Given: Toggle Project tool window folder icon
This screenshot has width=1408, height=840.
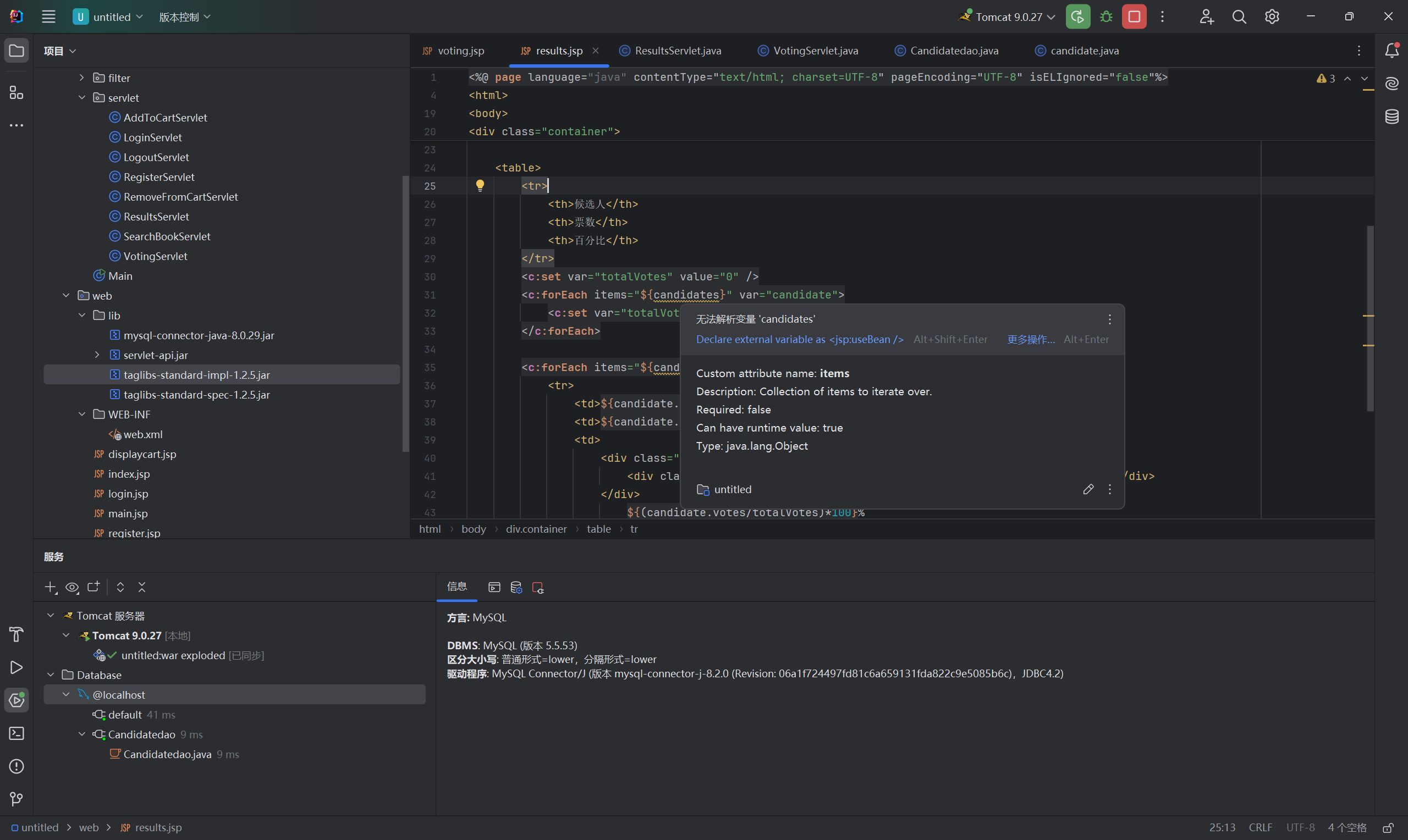Looking at the screenshot, I should pos(16,51).
